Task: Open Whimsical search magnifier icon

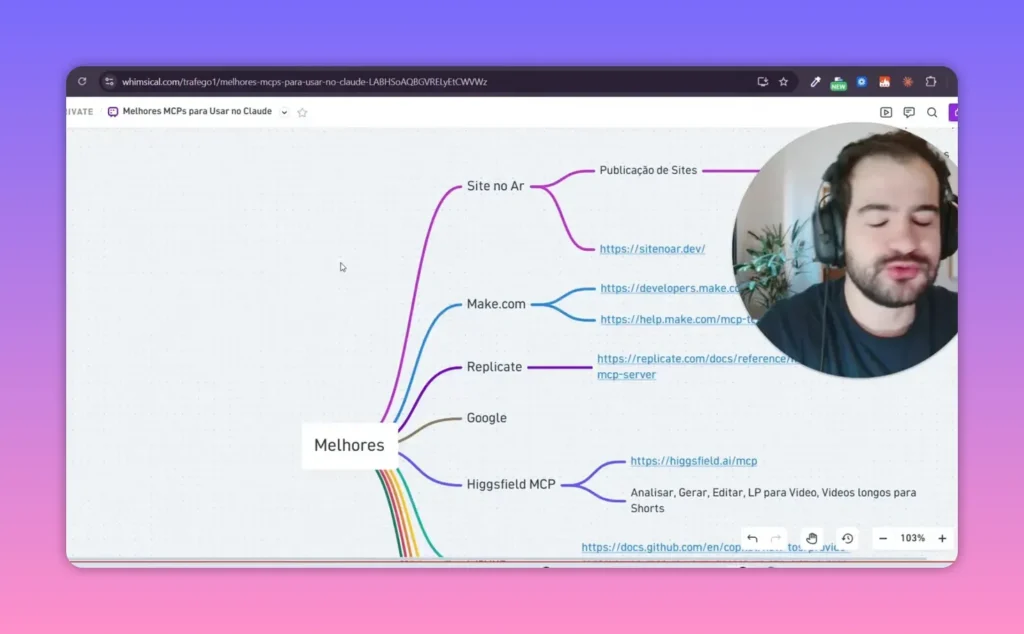Action: point(932,112)
